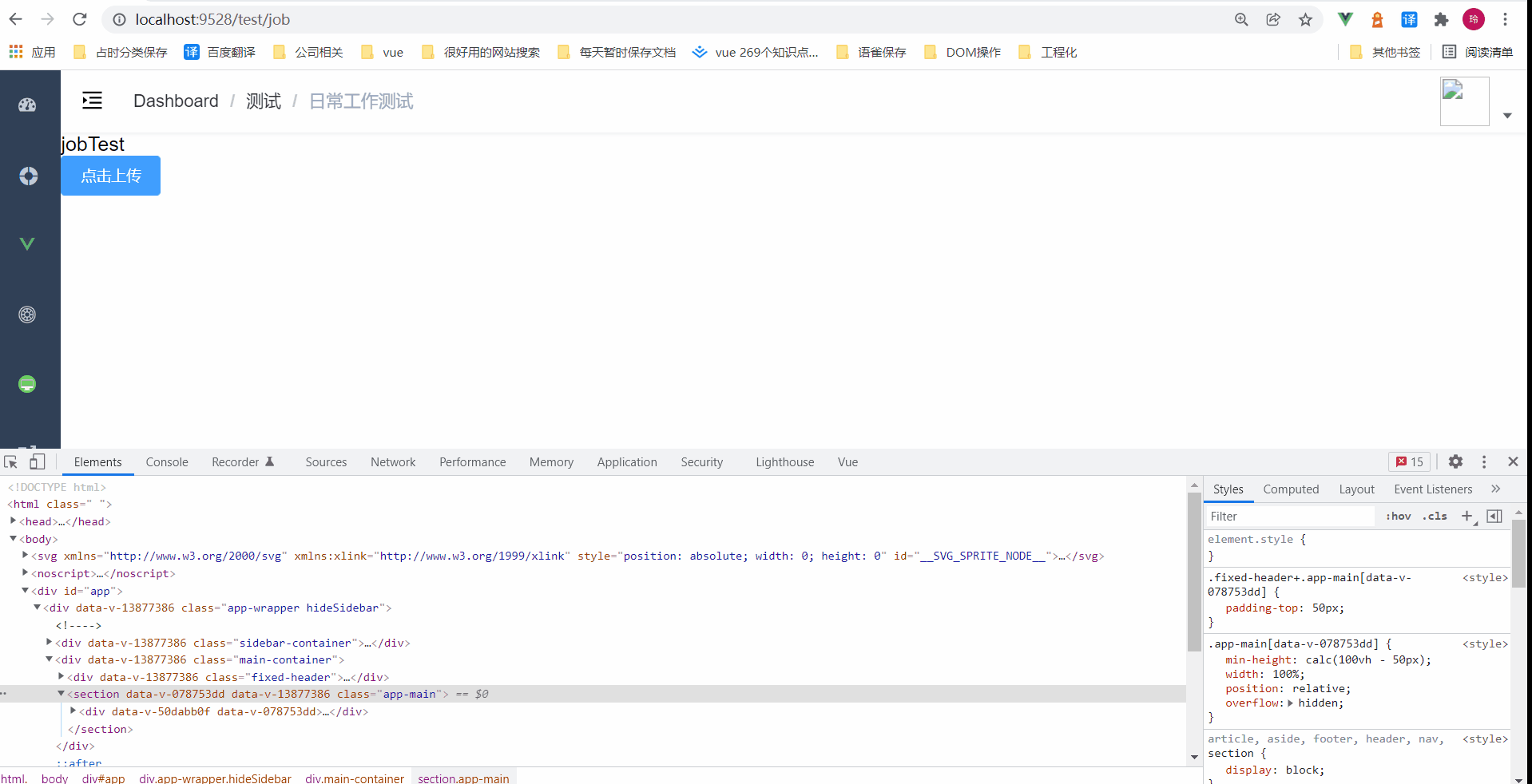Collapse the div id="app" node
The height and width of the screenshot is (784, 1532).
[x=25, y=591]
